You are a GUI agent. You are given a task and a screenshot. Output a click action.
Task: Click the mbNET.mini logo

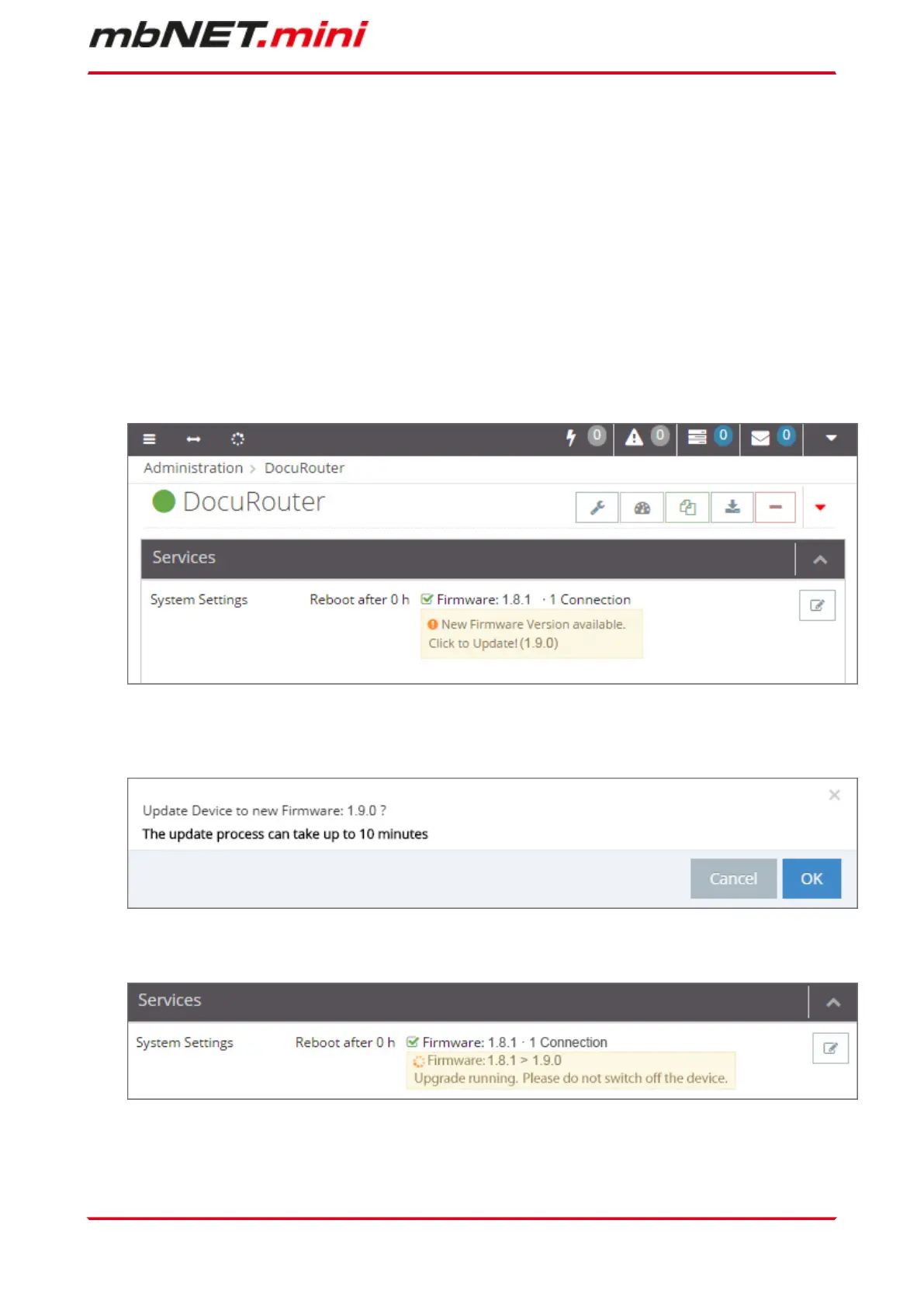click(x=229, y=35)
